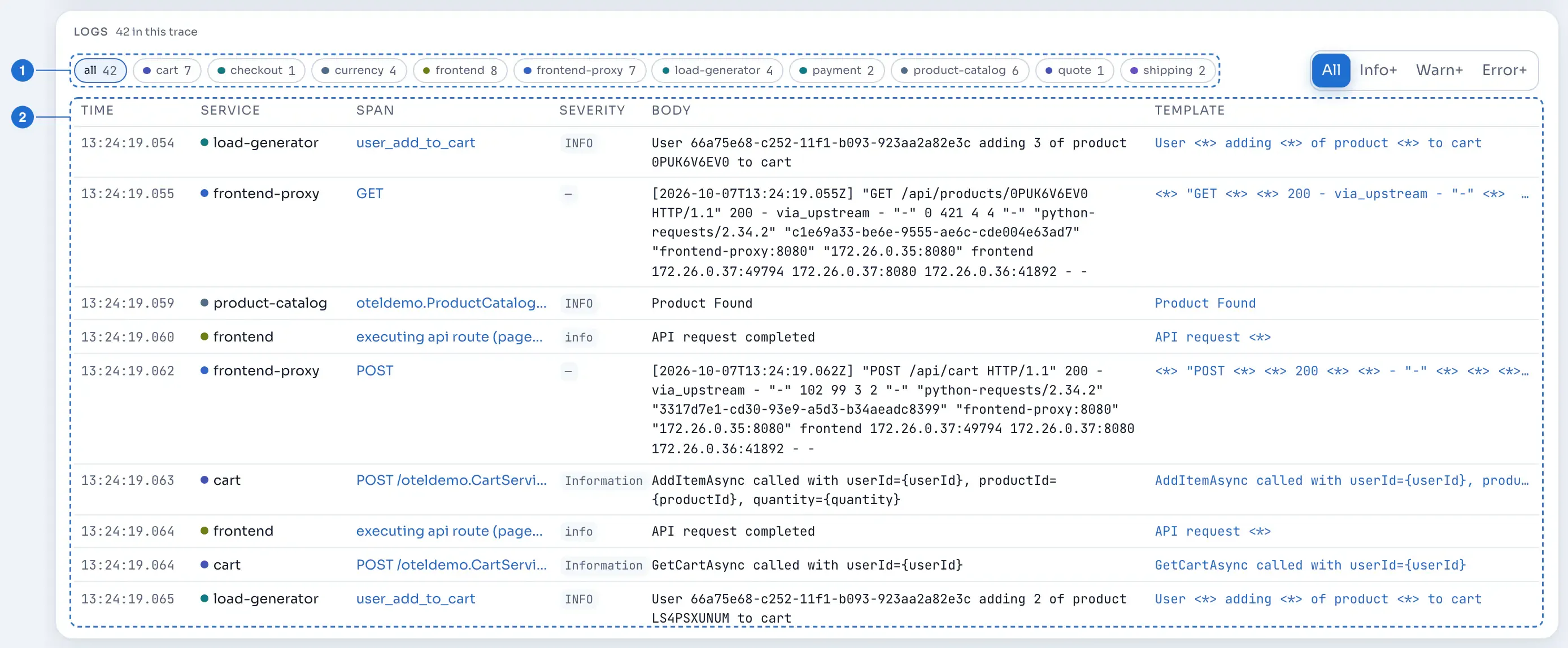Filter logs by the checkout chip

256,71
